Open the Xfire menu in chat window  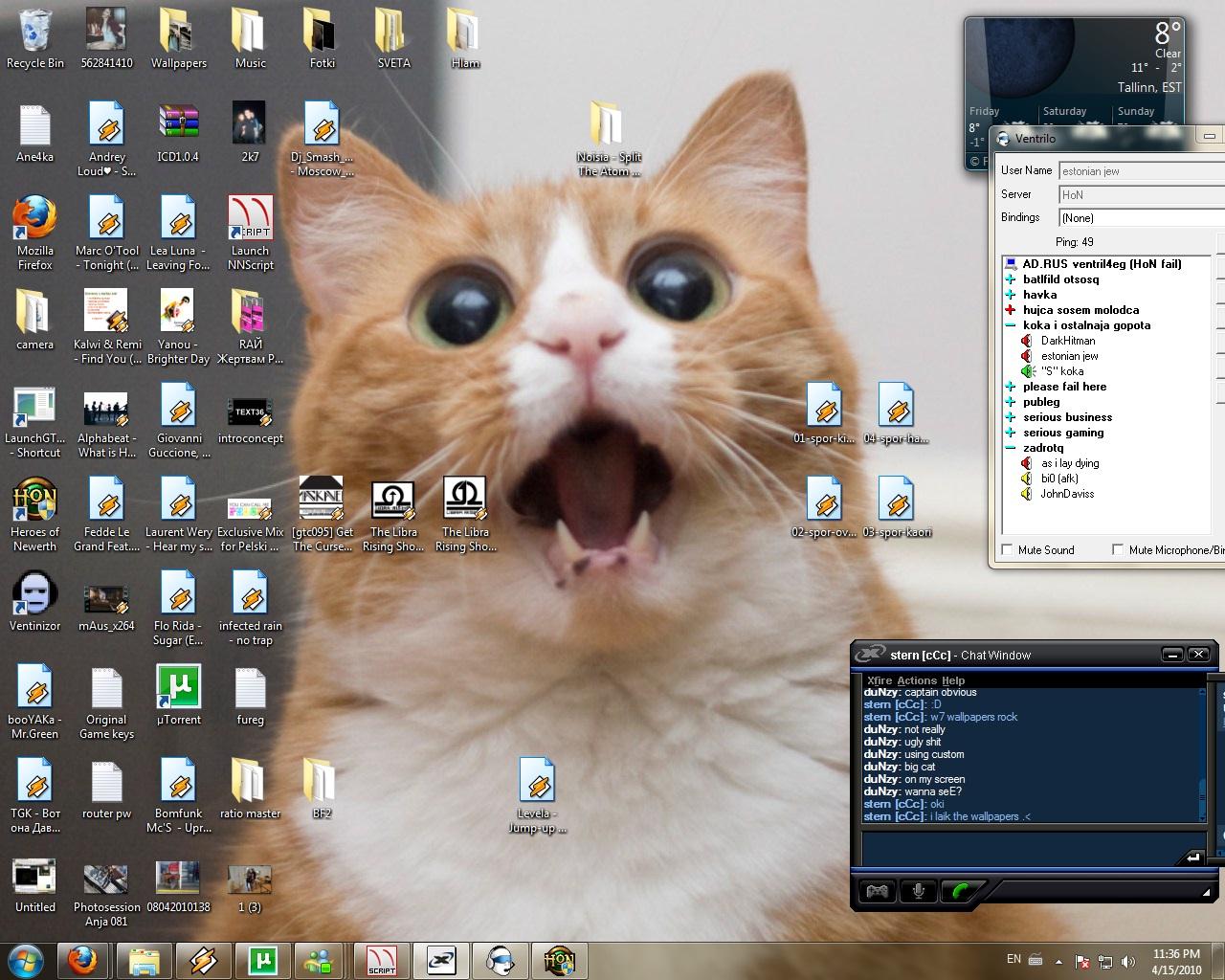[x=879, y=680]
